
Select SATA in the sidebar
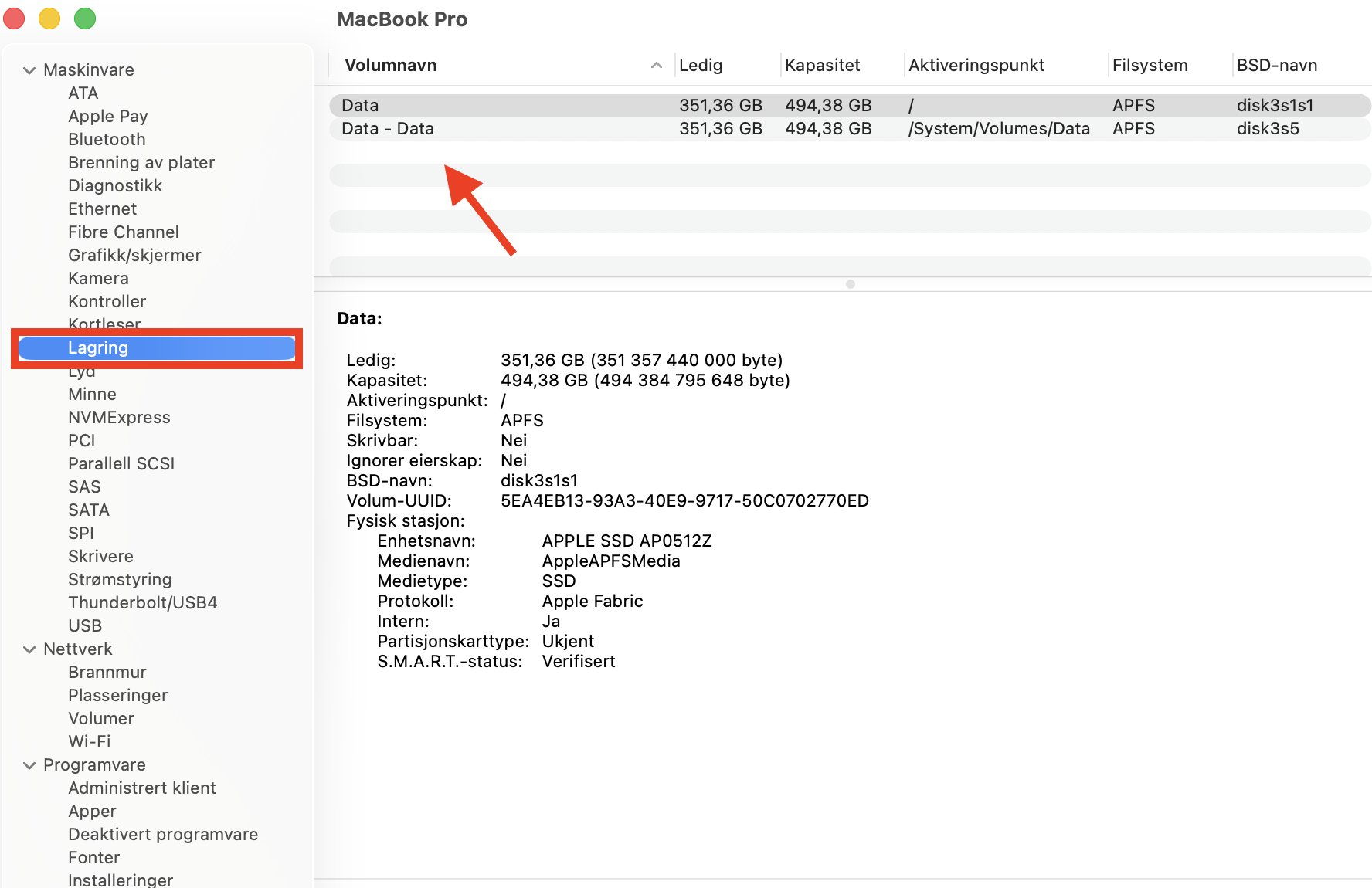coord(89,510)
